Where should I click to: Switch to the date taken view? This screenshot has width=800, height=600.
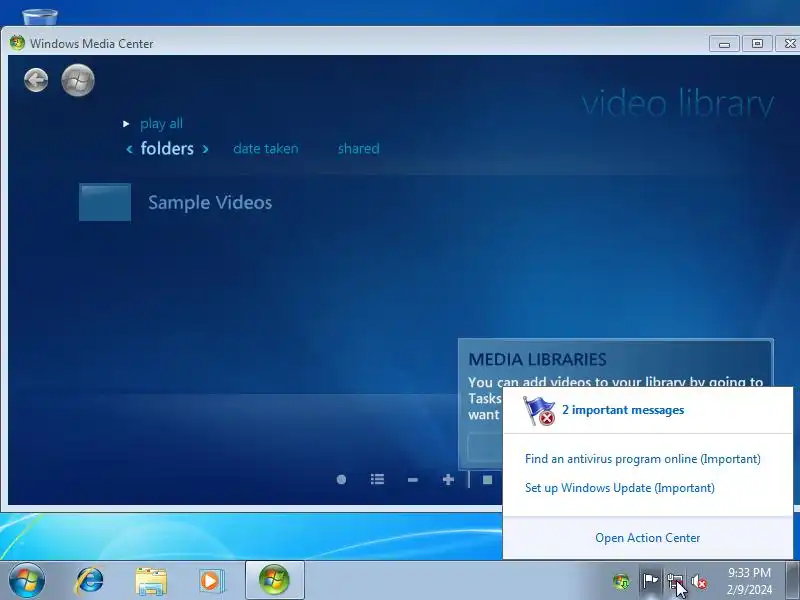point(265,148)
